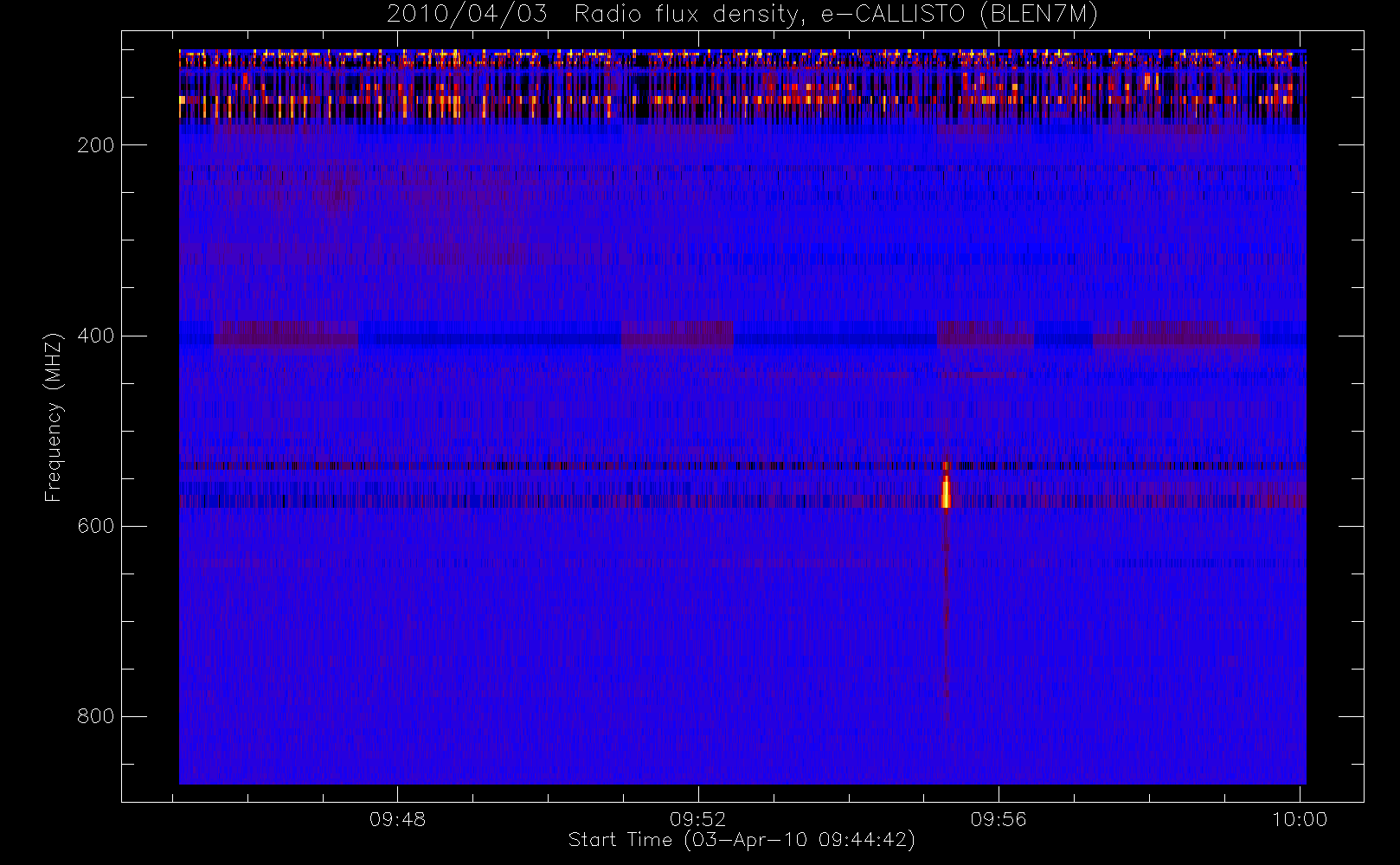This screenshot has width=1400, height=865.
Task: Click the "600" frequency tick label
Action: (96, 526)
